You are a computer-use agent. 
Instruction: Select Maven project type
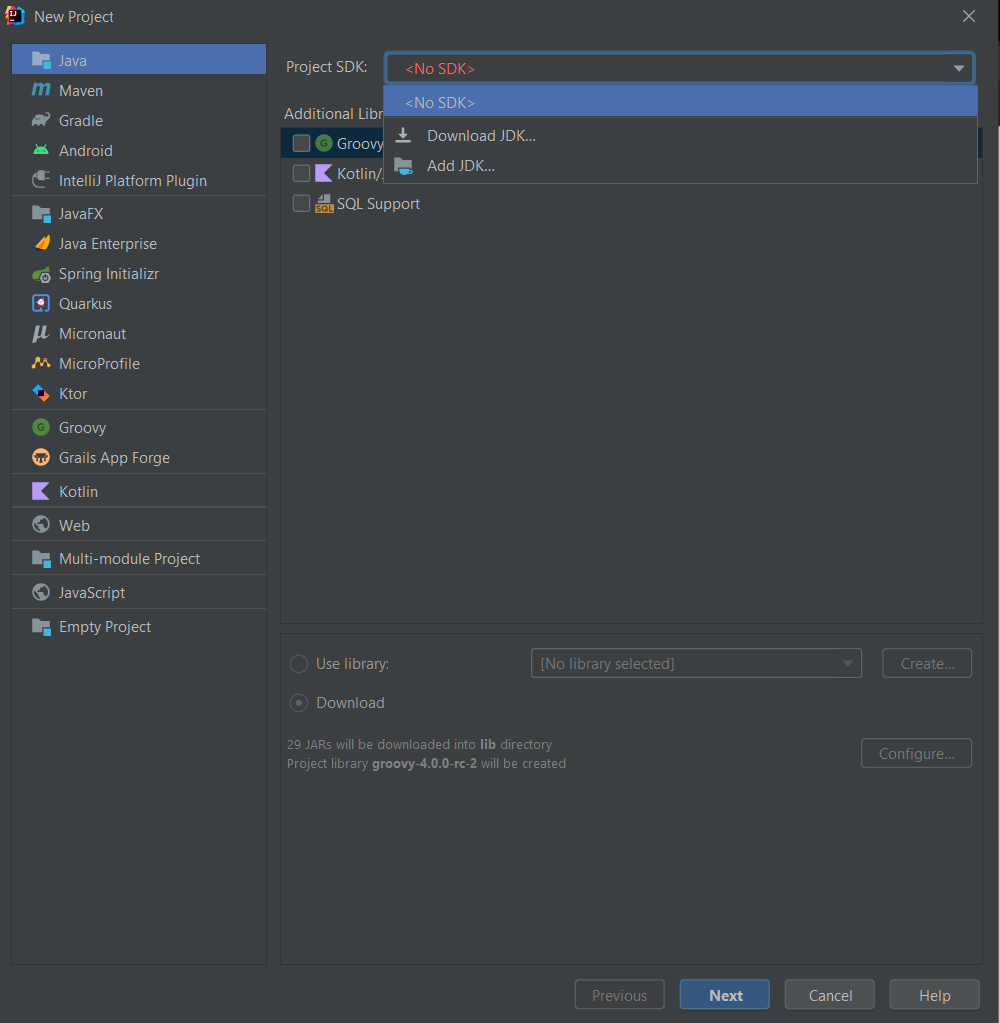click(x=139, y=90)
